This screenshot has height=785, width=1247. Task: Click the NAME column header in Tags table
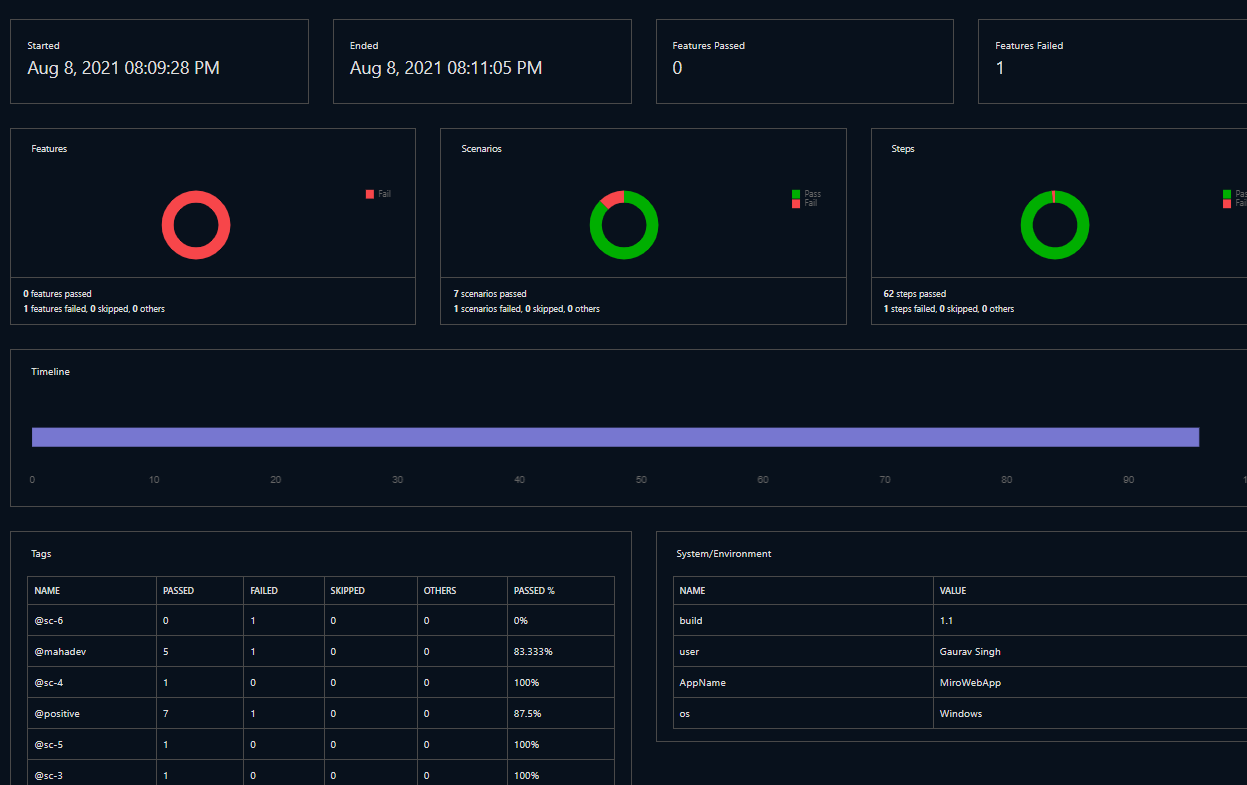coord(47,591)
